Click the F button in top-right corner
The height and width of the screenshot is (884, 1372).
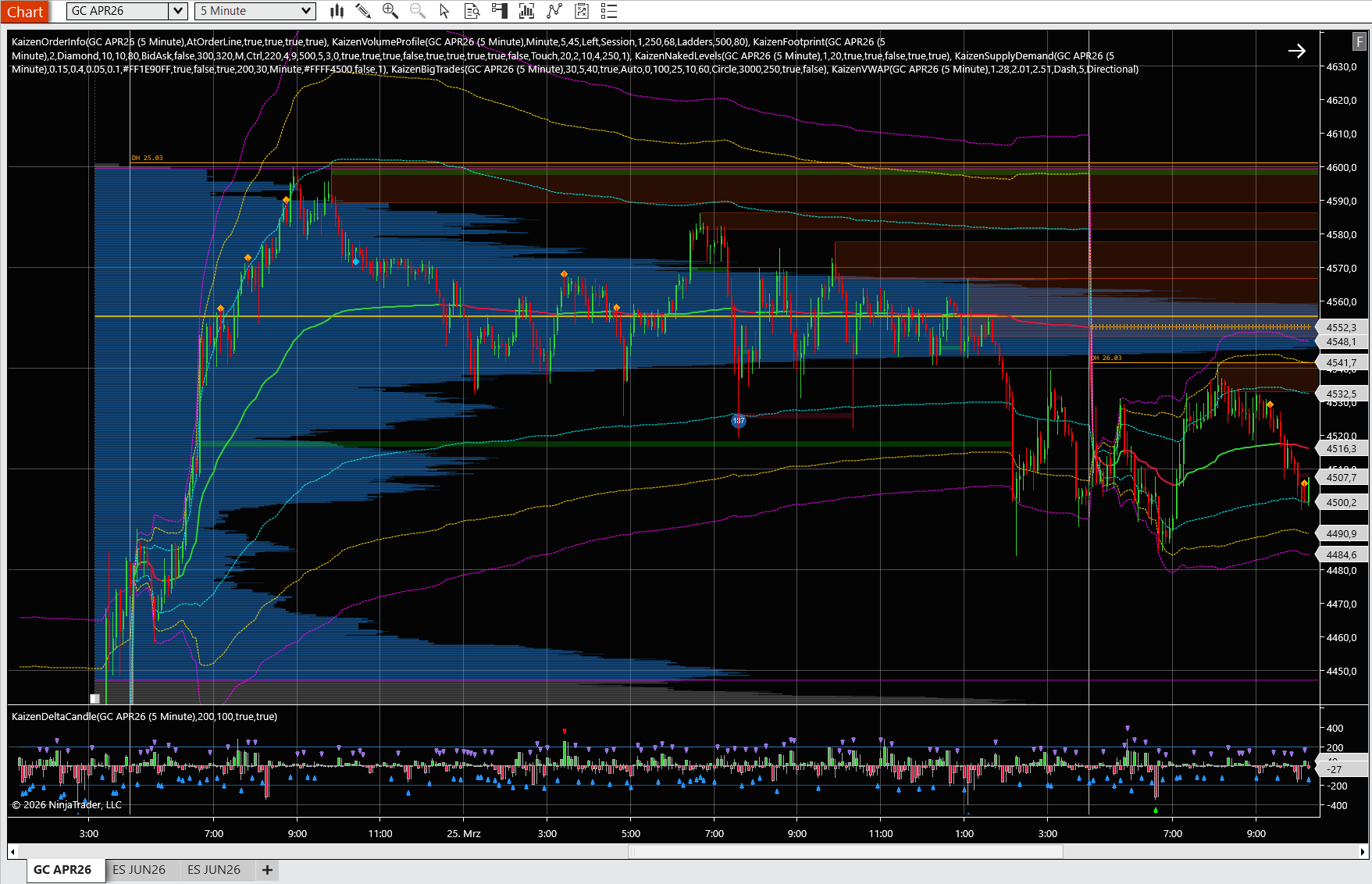(1360, 41)
